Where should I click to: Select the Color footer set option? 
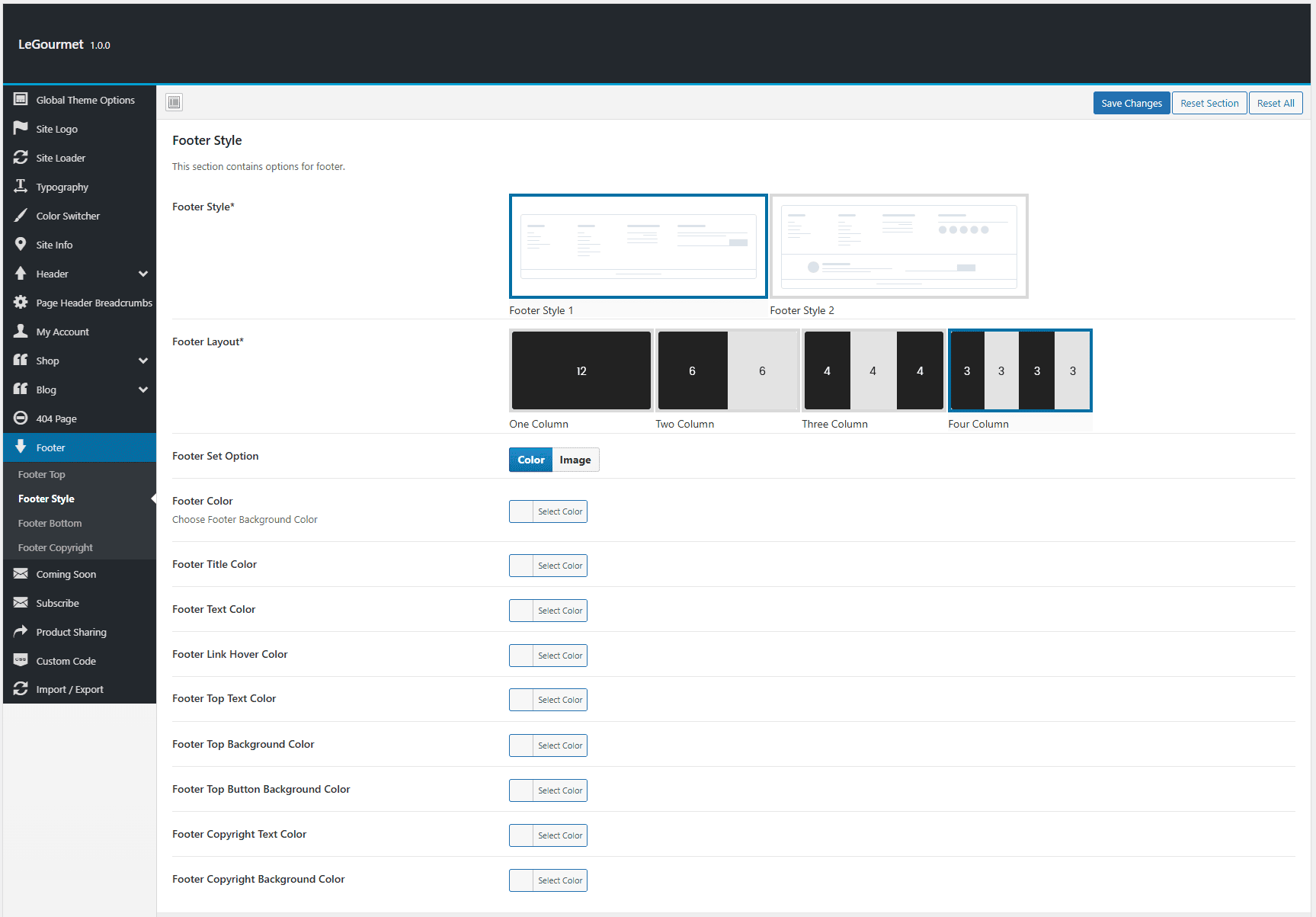(530, 460)
